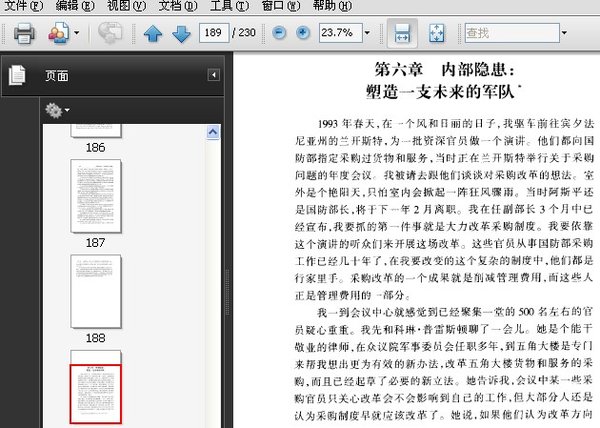
Task: Toggle the fit full page view
Action: click(436, 33)
